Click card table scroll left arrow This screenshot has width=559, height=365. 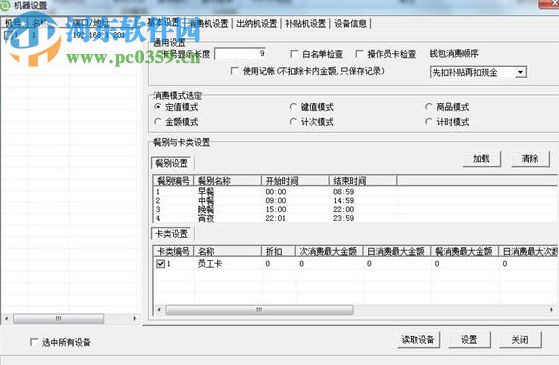(x=159, y=310)
